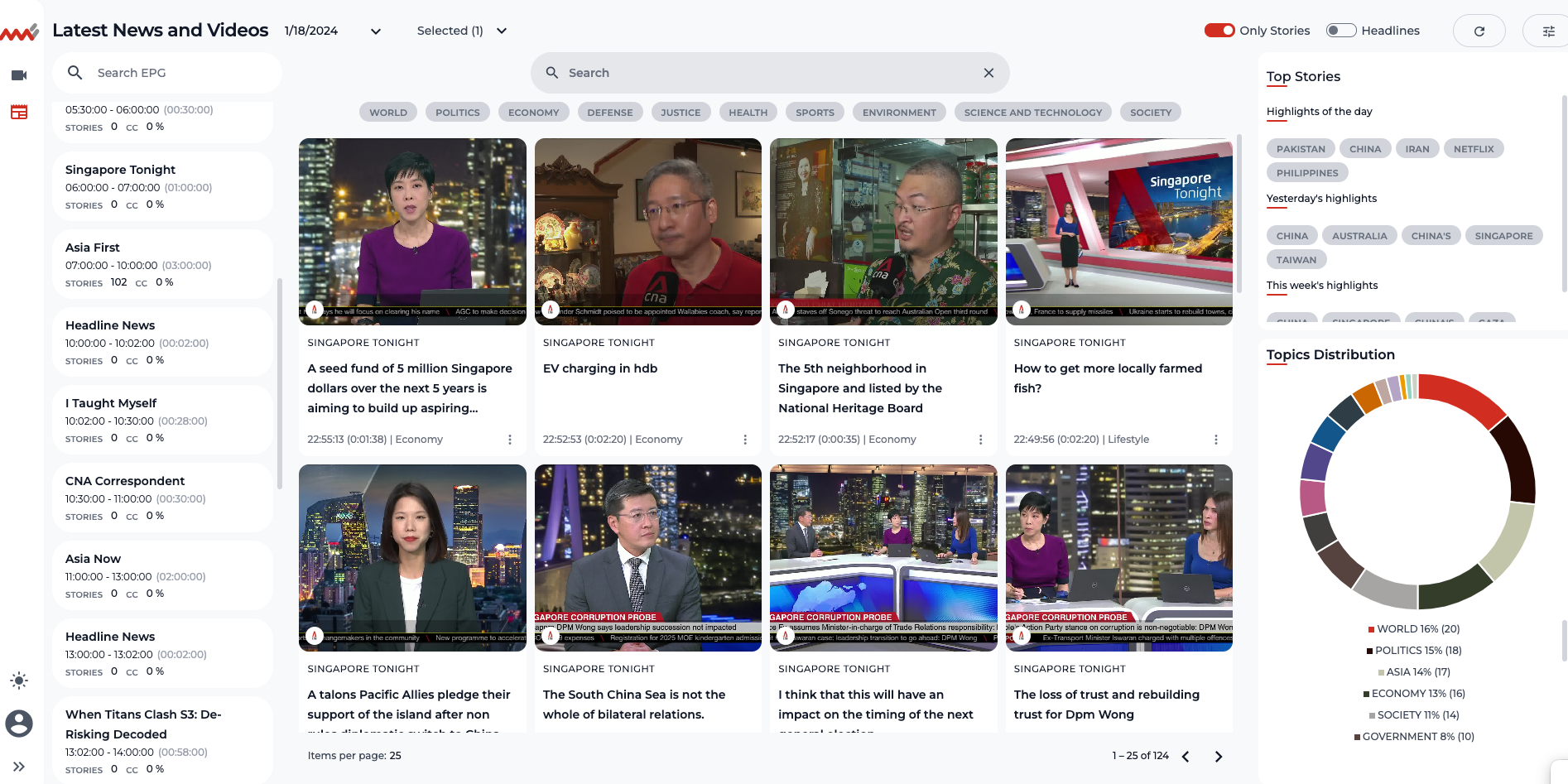The image size is (1568, 784).
Task: Select the Headline News 10:00:00 entry
Action: click(163, 343)
